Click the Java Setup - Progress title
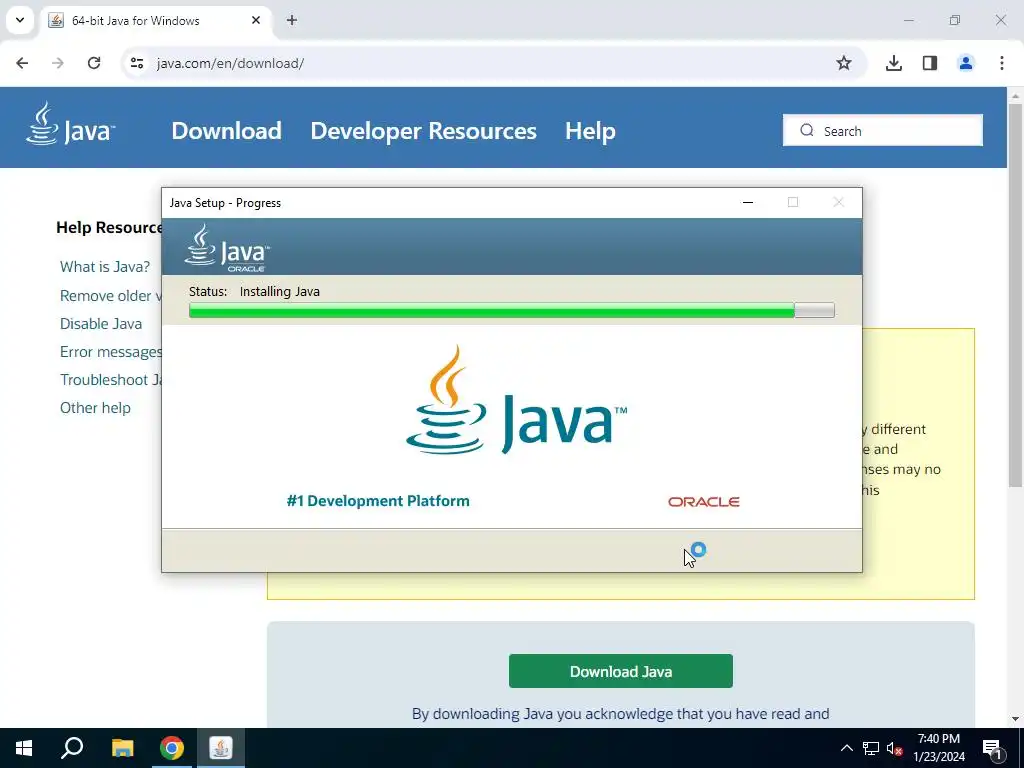This screenshot has width=1024, height=768. (x=225, y=203)
